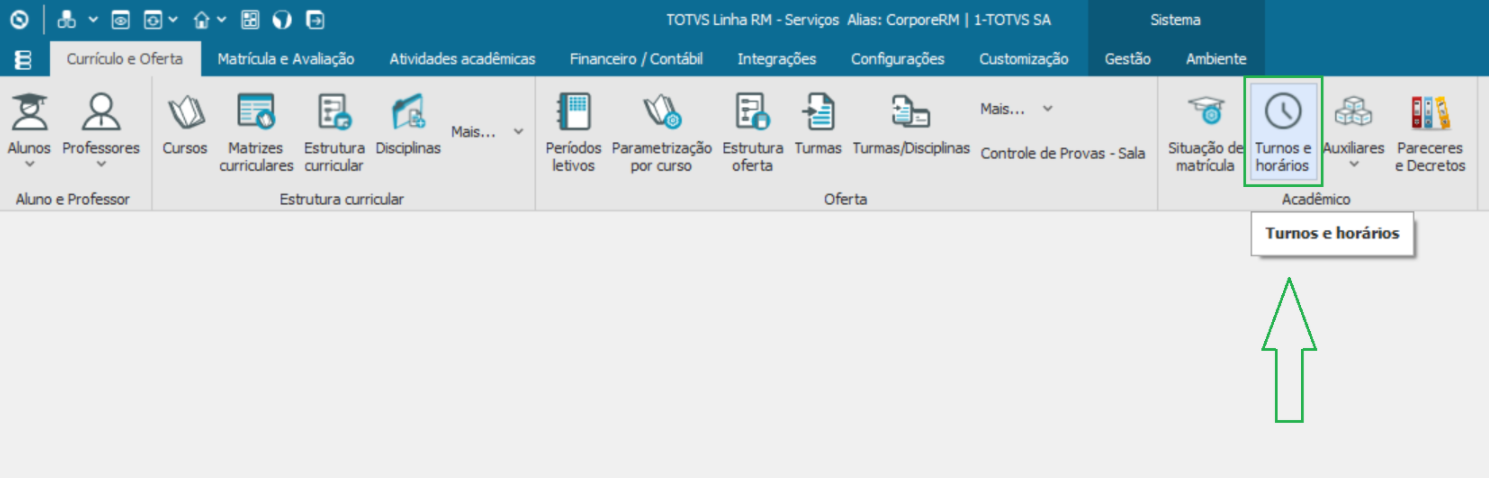Expand dropdown arrow beside network nodes icon
The width and height of the screenshot is (1489, 478).
[x=92, y=19]
